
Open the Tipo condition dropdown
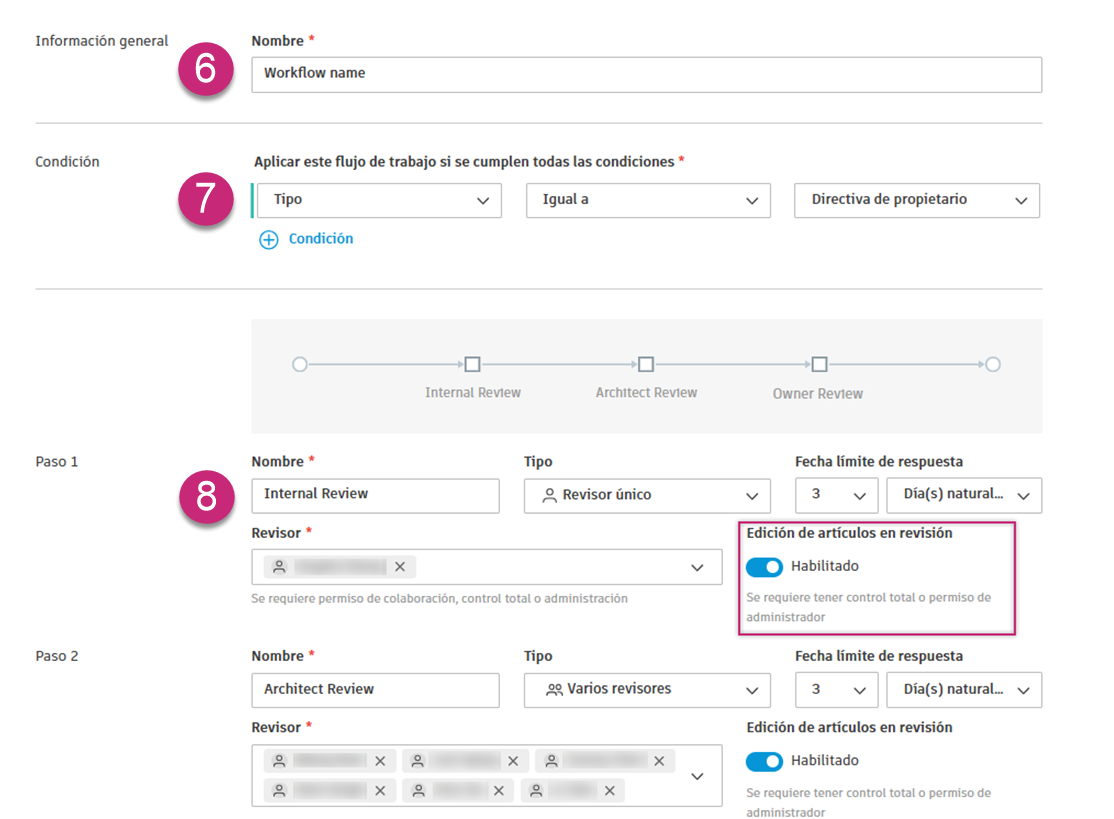point(378,200)
